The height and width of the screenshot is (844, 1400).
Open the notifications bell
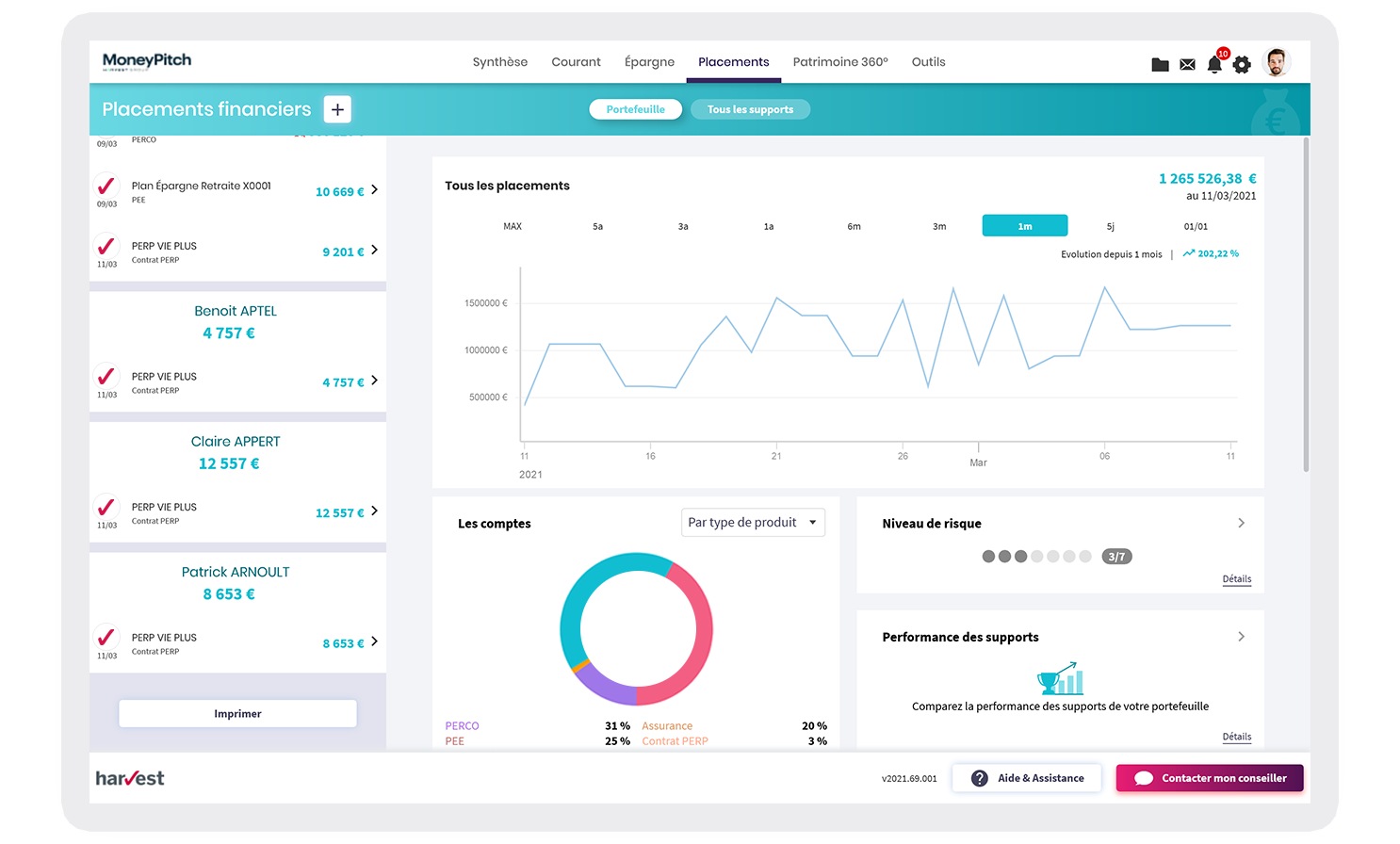pyautogui.click(x=1214, y=64)
